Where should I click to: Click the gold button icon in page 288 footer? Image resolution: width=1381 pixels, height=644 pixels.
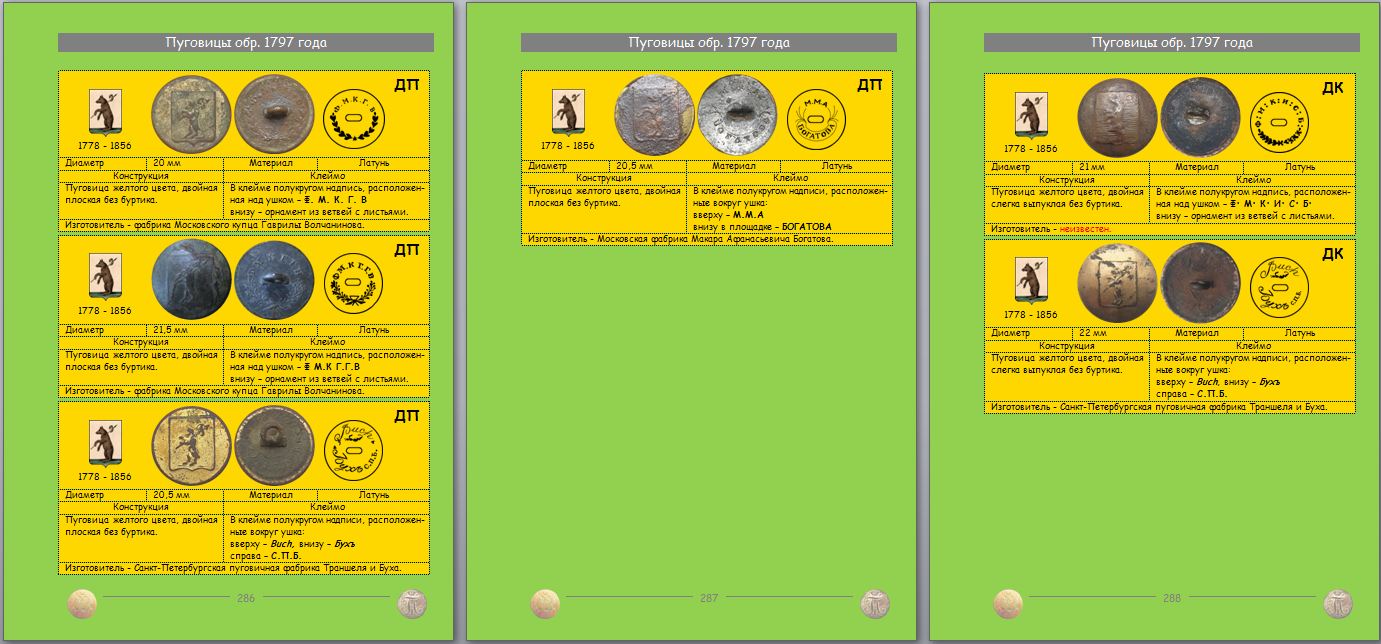tap(1008, 604)
